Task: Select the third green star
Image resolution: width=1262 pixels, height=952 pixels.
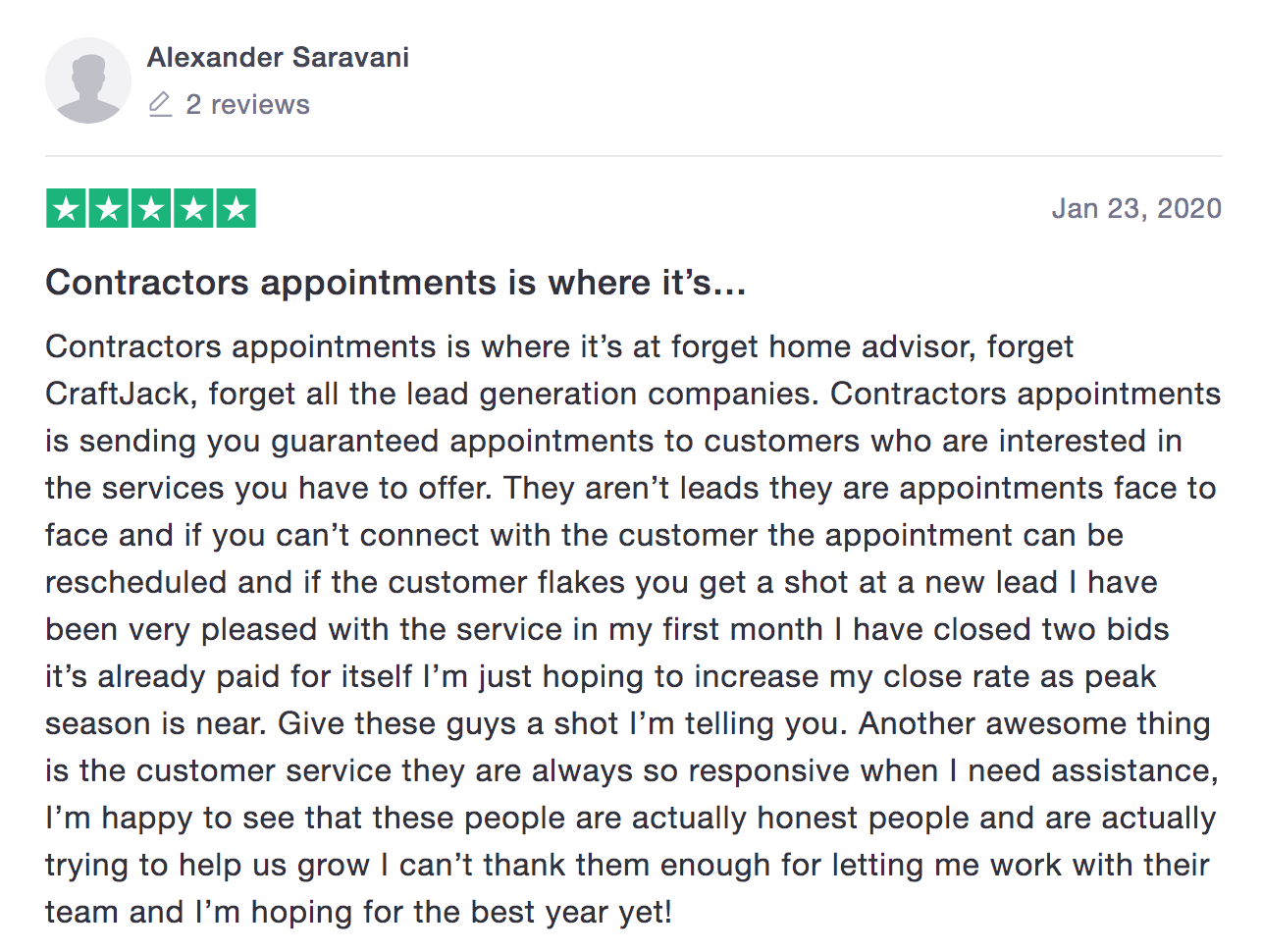Action: click(151, 208)
